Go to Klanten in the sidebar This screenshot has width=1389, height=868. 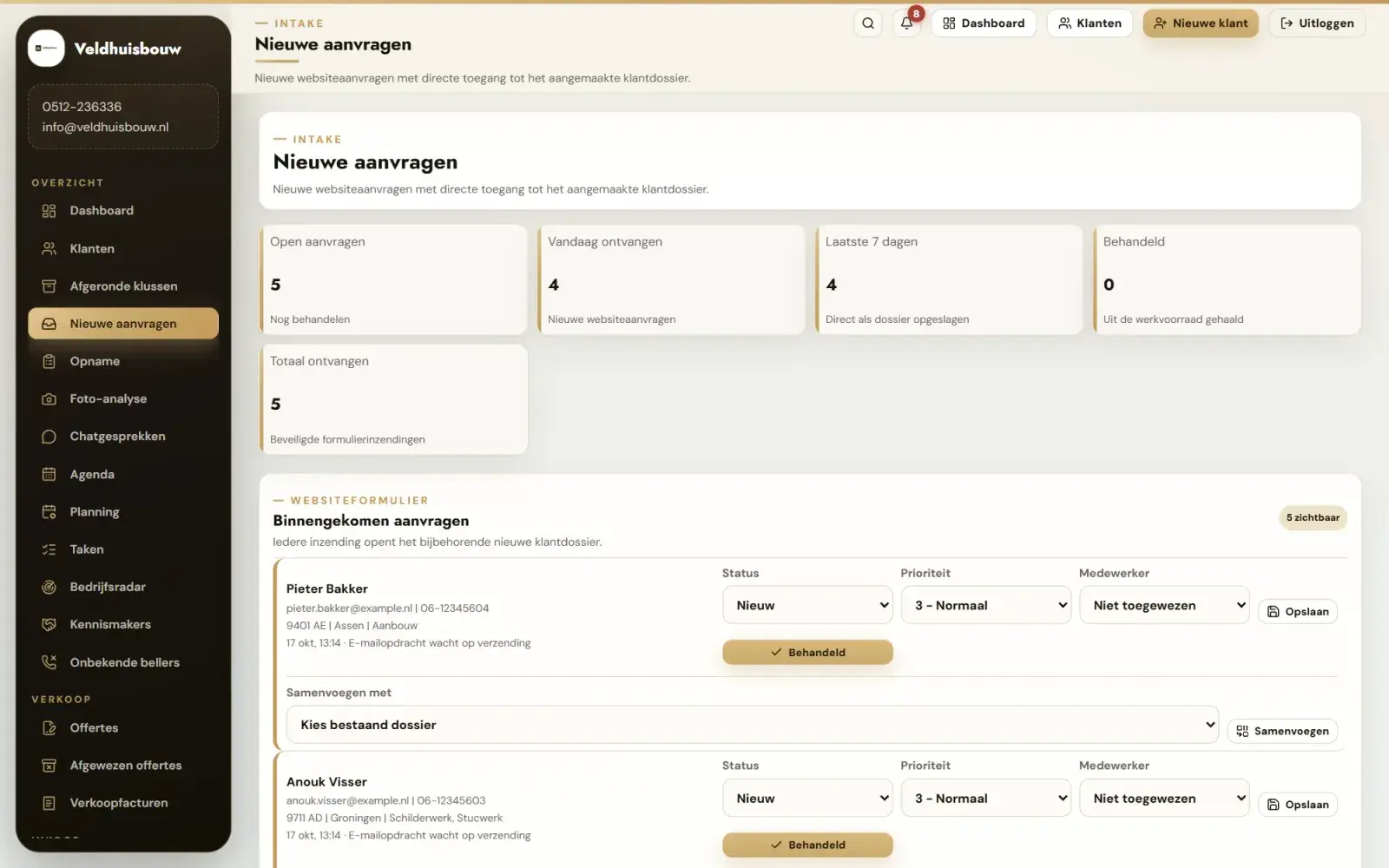pos(123,248)
